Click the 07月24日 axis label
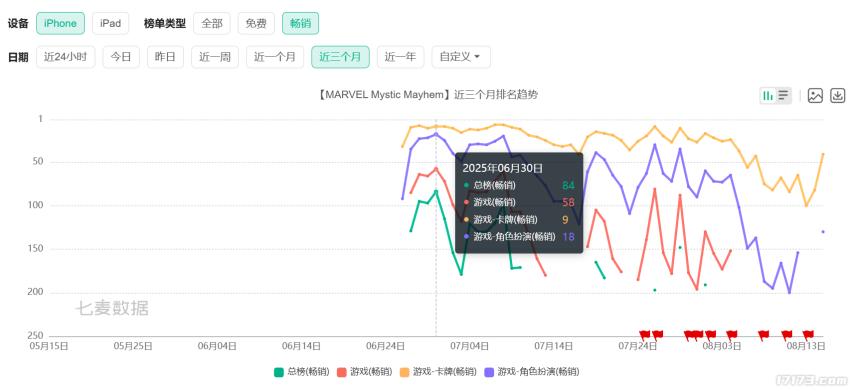The height and width of the screenshot is (391, 854). click(638, 346)
